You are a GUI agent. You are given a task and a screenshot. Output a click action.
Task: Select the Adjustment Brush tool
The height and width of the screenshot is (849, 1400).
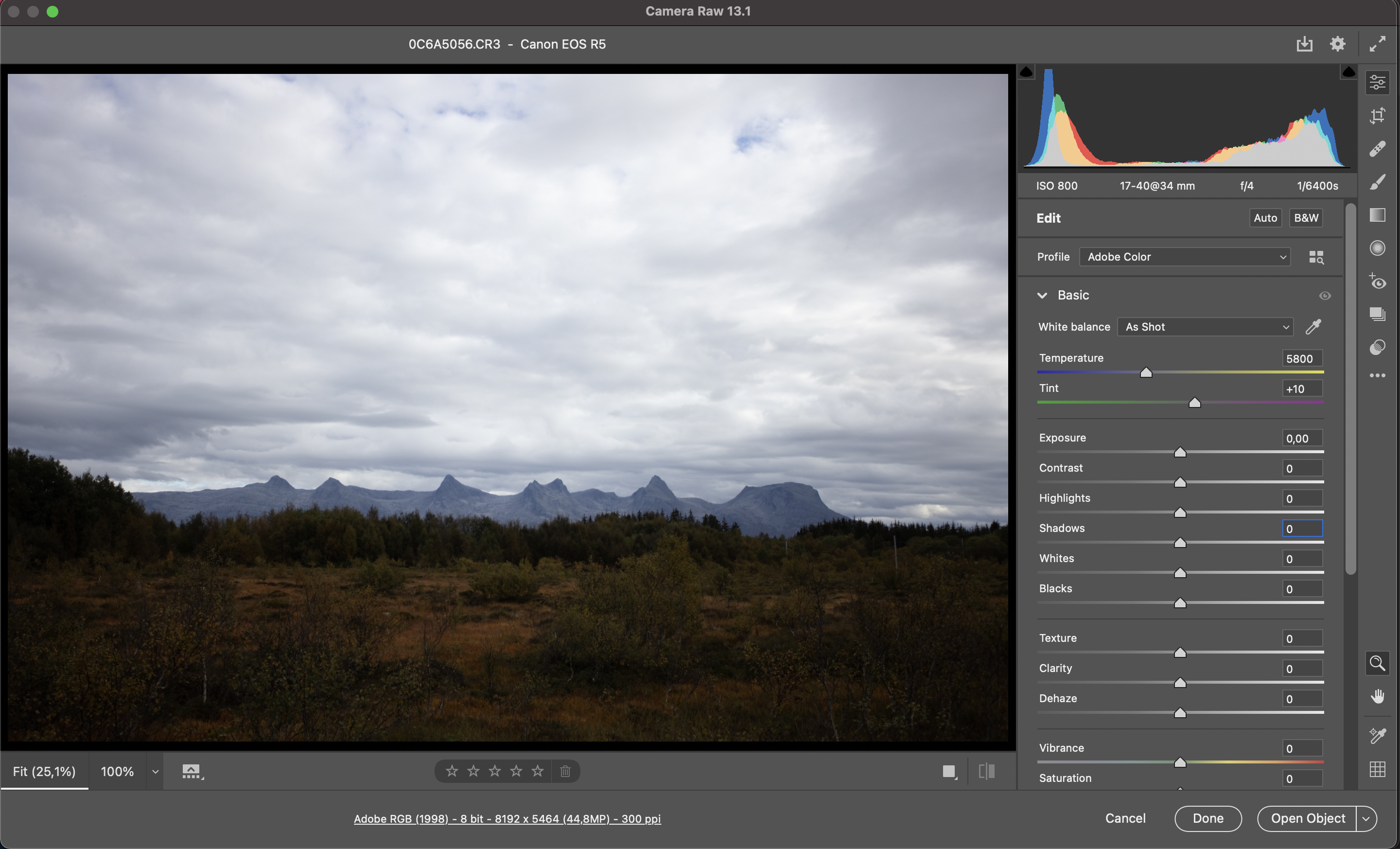point(1377,182)
